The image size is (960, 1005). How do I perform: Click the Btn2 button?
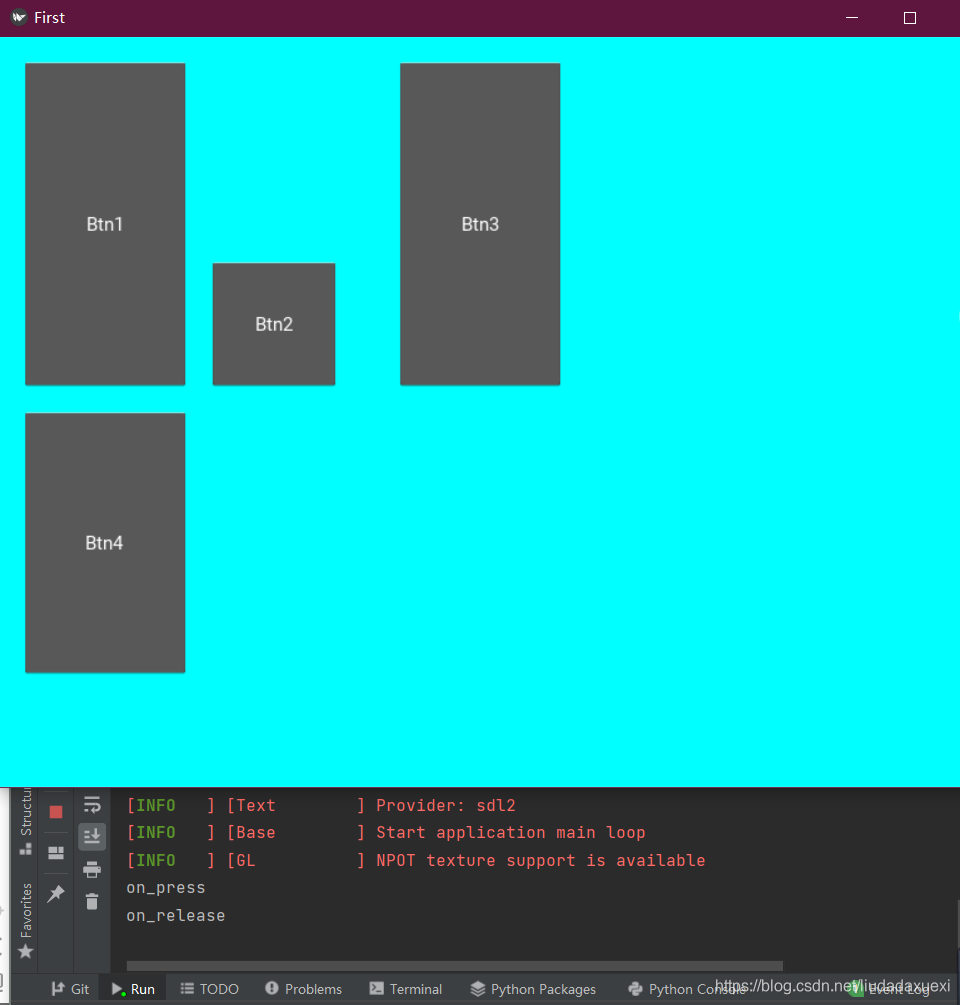274,324
